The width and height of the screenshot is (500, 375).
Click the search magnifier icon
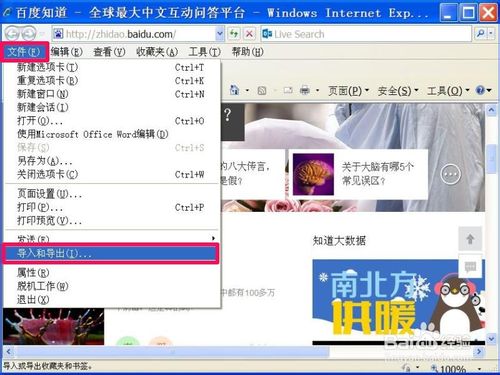pos(480,34)
